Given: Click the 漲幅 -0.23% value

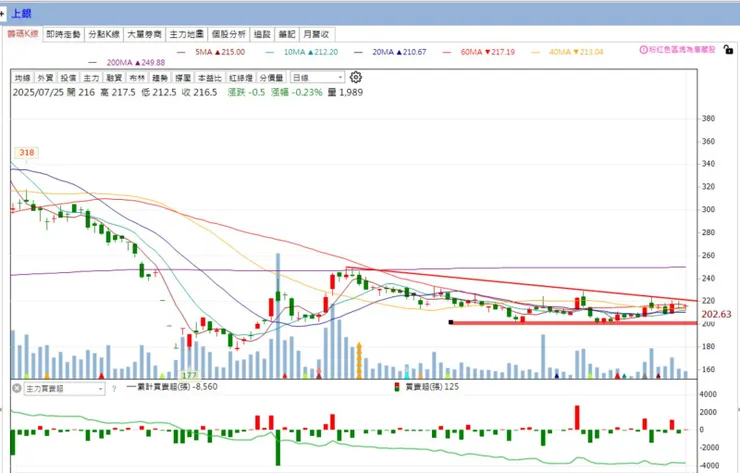Looking at the screenshot, I should pyautogui.click(x=296, y=93).
